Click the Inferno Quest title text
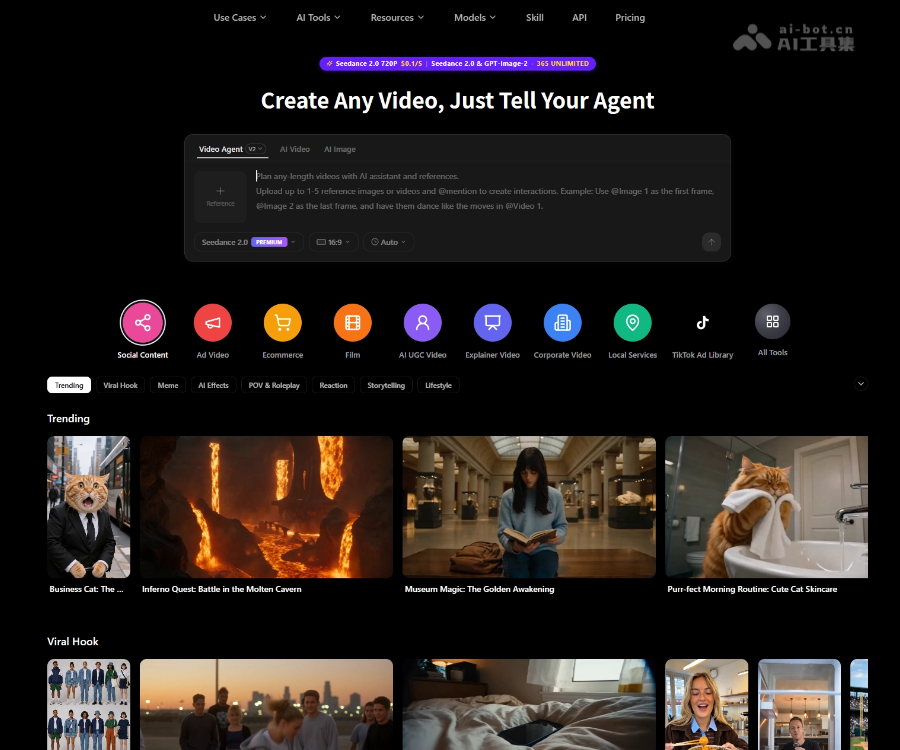Viewport: 900px width, 750px height. [222, 589]
